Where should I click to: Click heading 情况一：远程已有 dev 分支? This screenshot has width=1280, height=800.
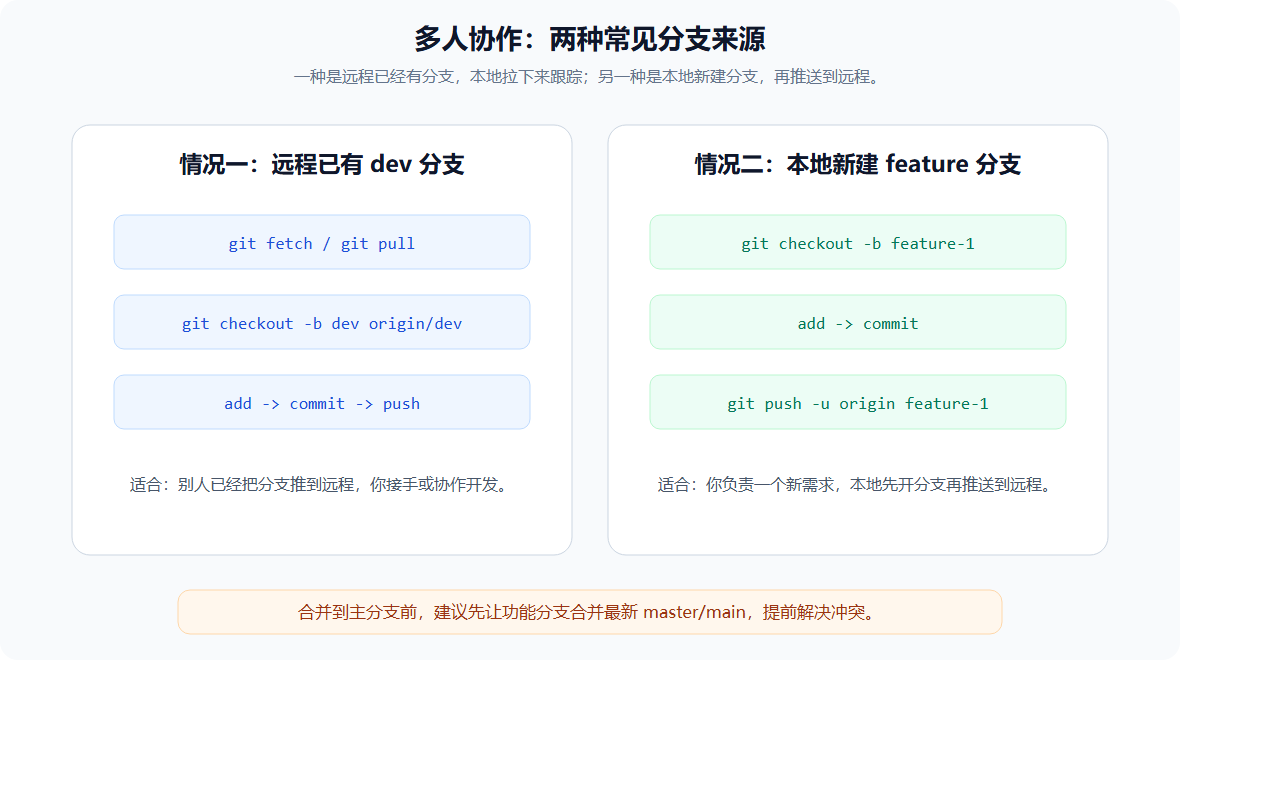(322, 164)
